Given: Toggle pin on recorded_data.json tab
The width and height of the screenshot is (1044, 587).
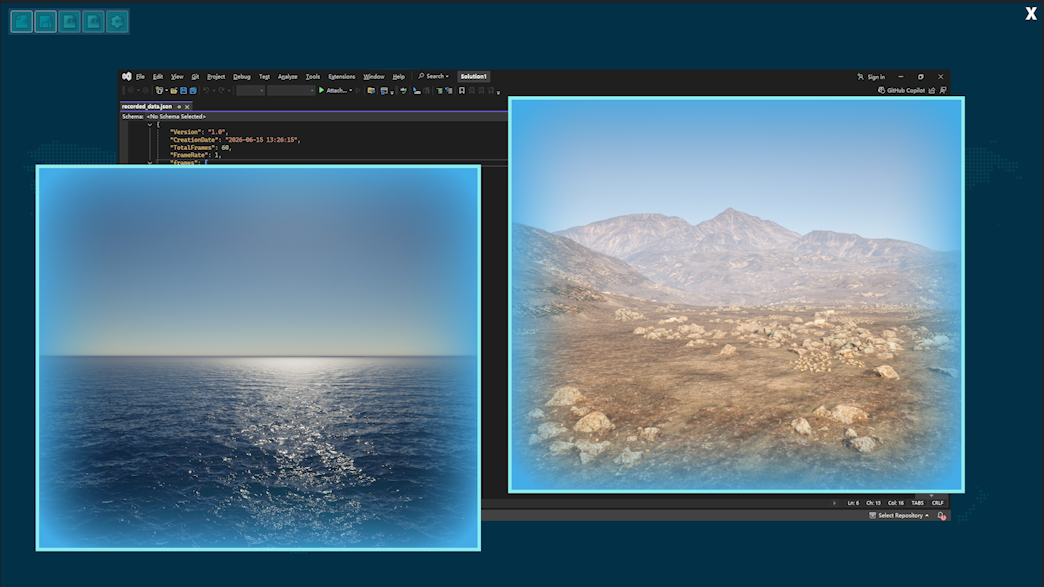Looking at the screenshot, I should [179, 106].
